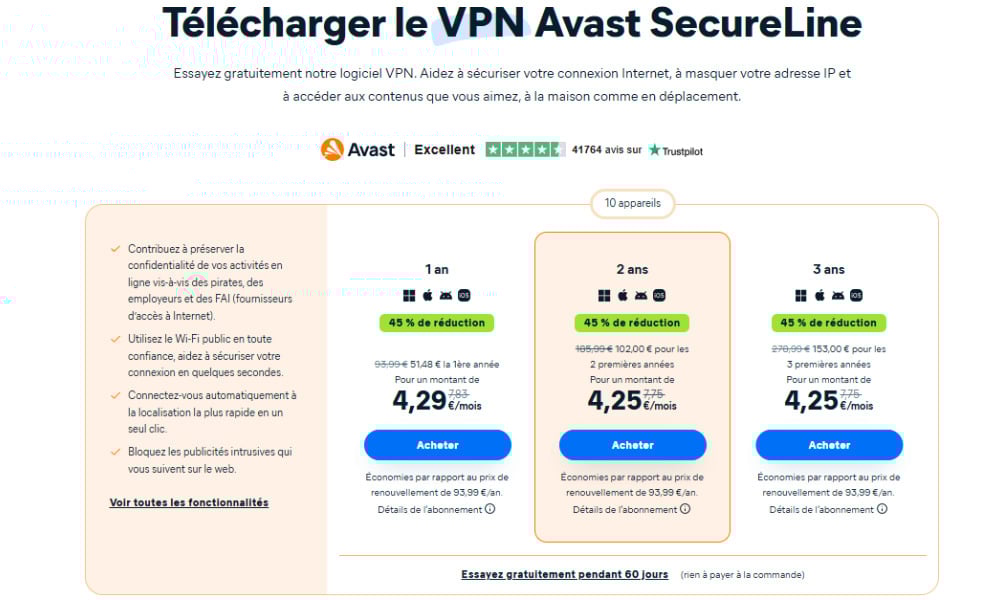
Task: Click the Windows icon under 1 an
Action: [x=409, y=295]
